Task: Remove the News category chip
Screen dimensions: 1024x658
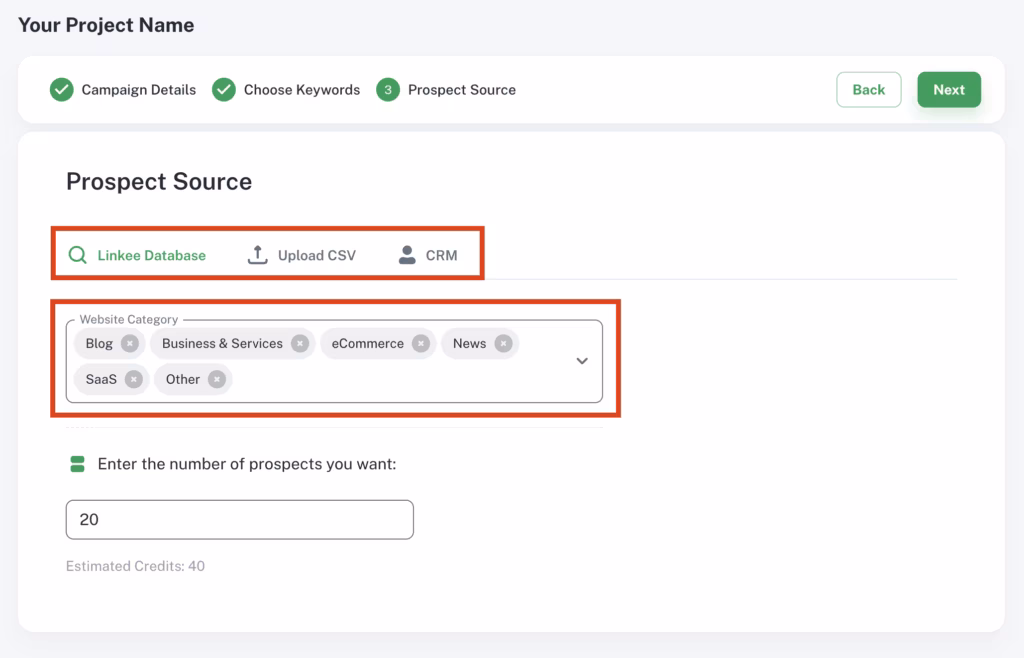Action: (x=504, y=343)
